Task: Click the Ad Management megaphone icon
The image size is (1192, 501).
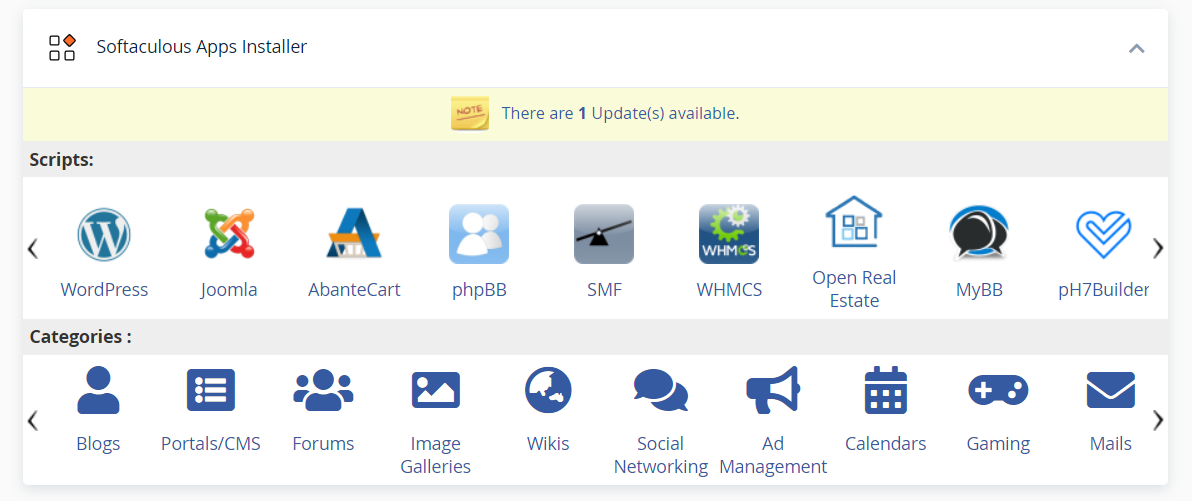Action: pyautogui.click(x=773, y=390)
